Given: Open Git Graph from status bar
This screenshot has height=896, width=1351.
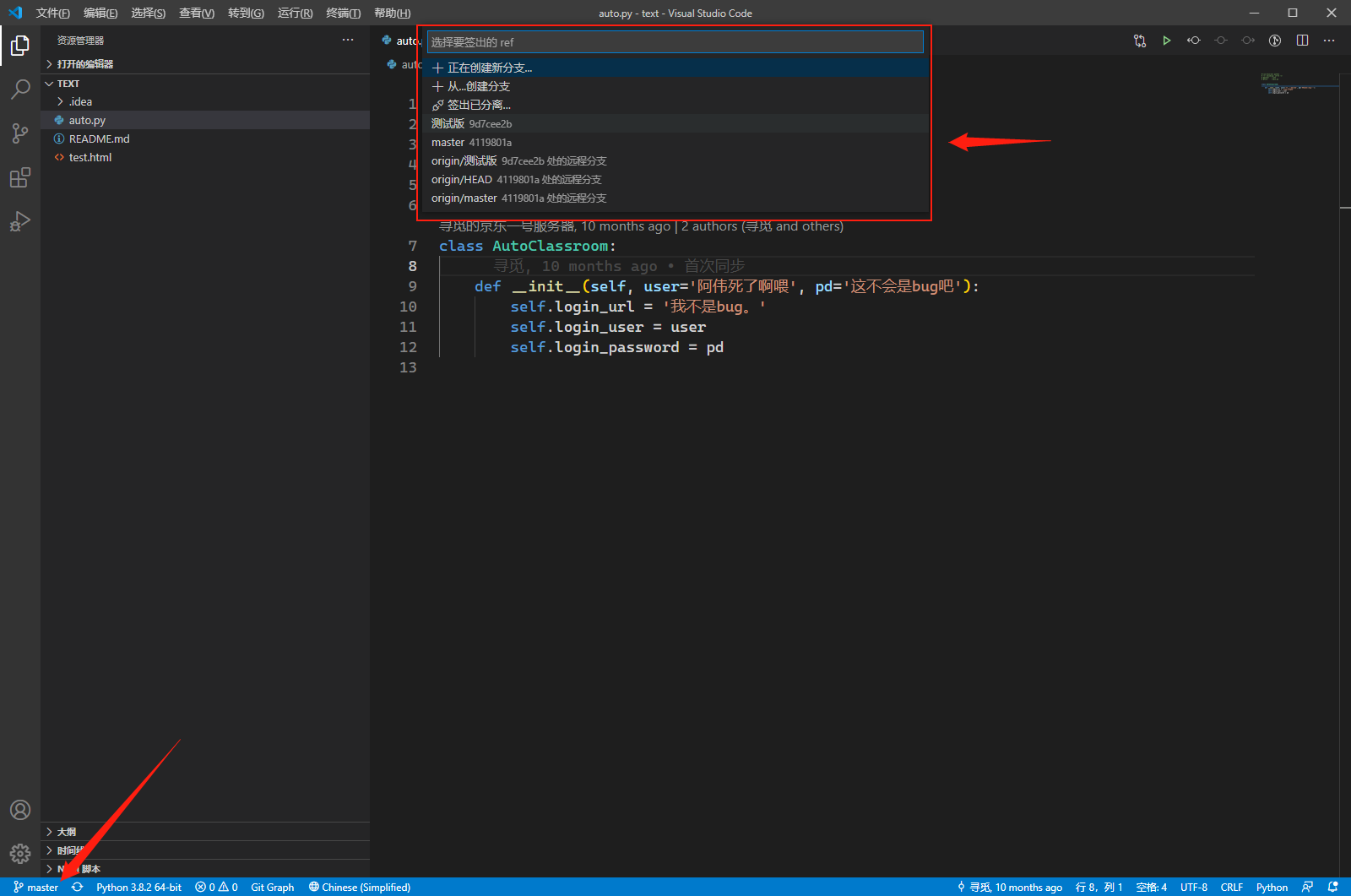Looking at the screenshot, I should pos(272,887).
